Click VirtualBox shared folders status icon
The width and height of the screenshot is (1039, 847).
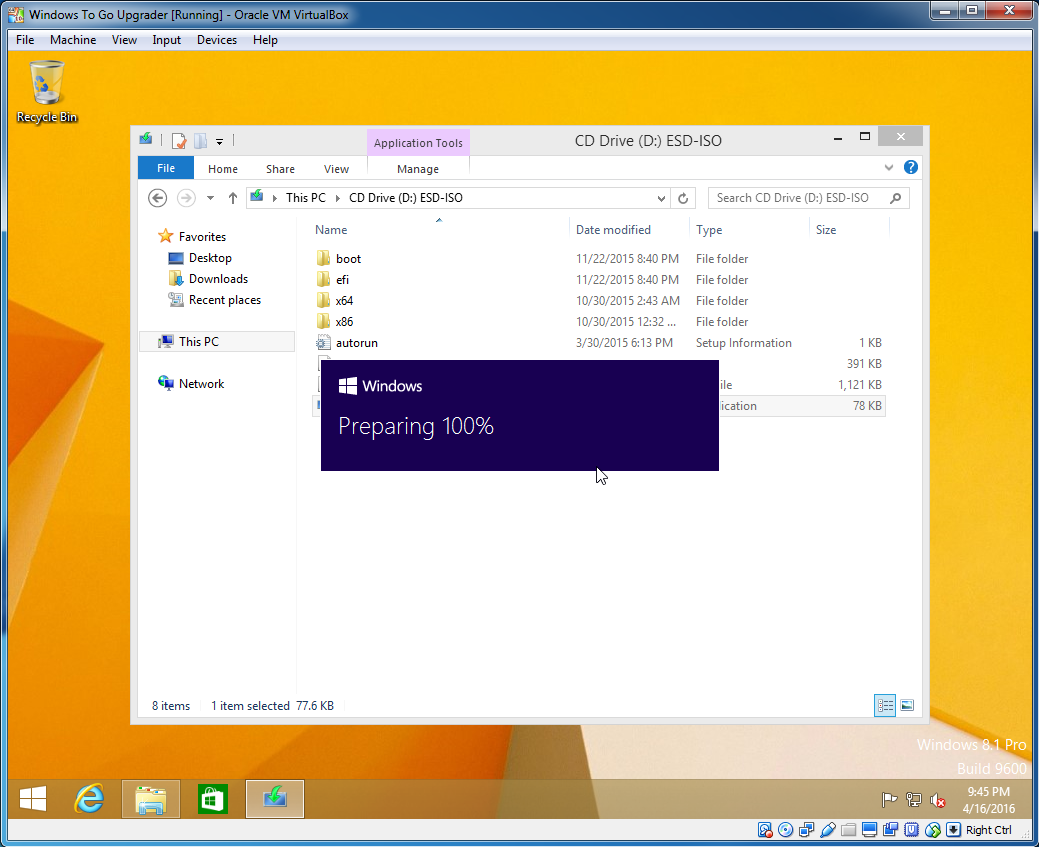point(849,830)
